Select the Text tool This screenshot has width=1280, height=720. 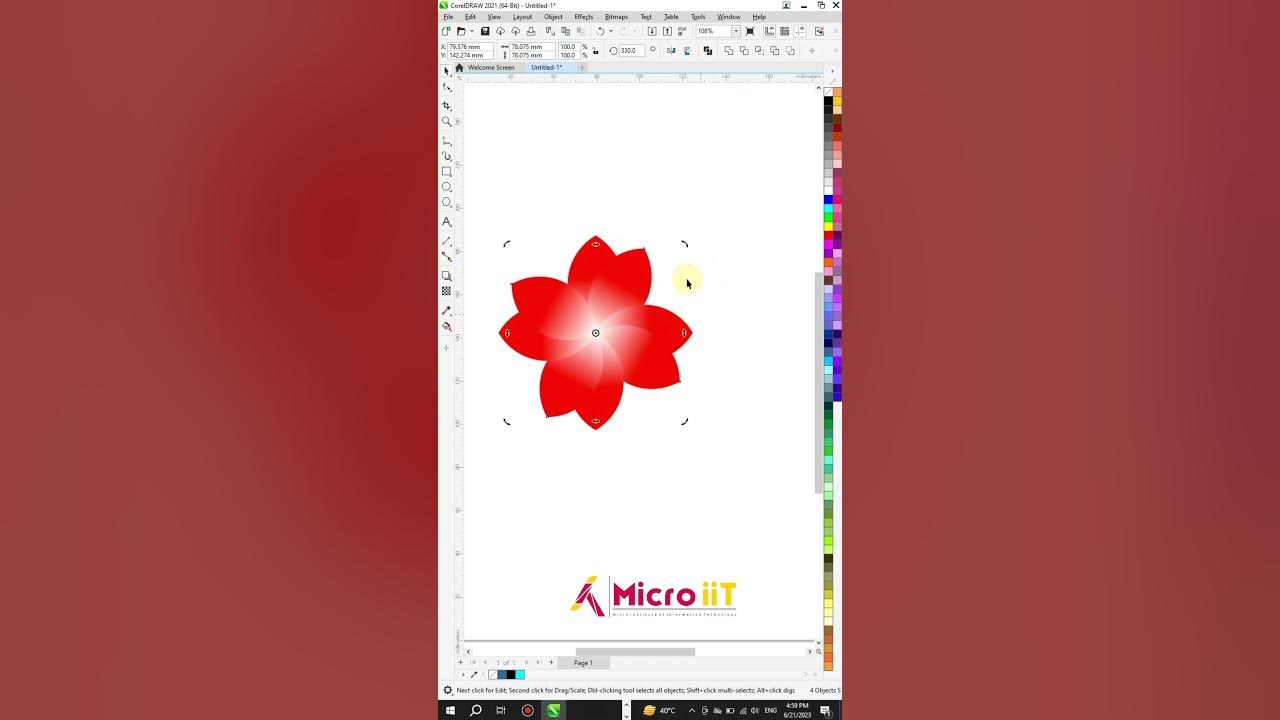447,222
